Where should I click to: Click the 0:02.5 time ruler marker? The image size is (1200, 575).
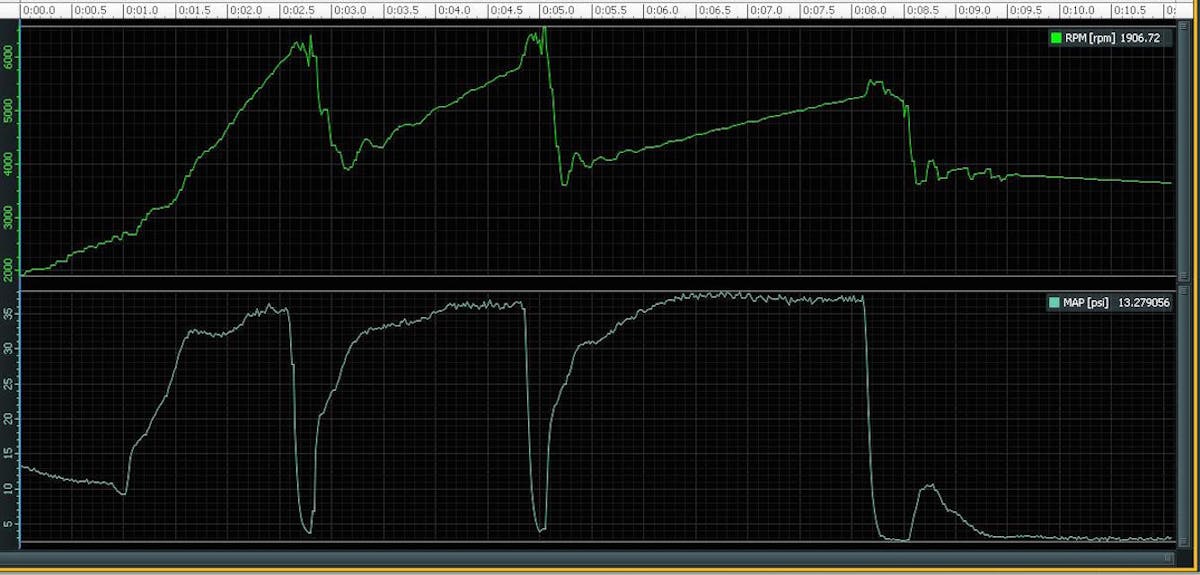click(296, 10)
